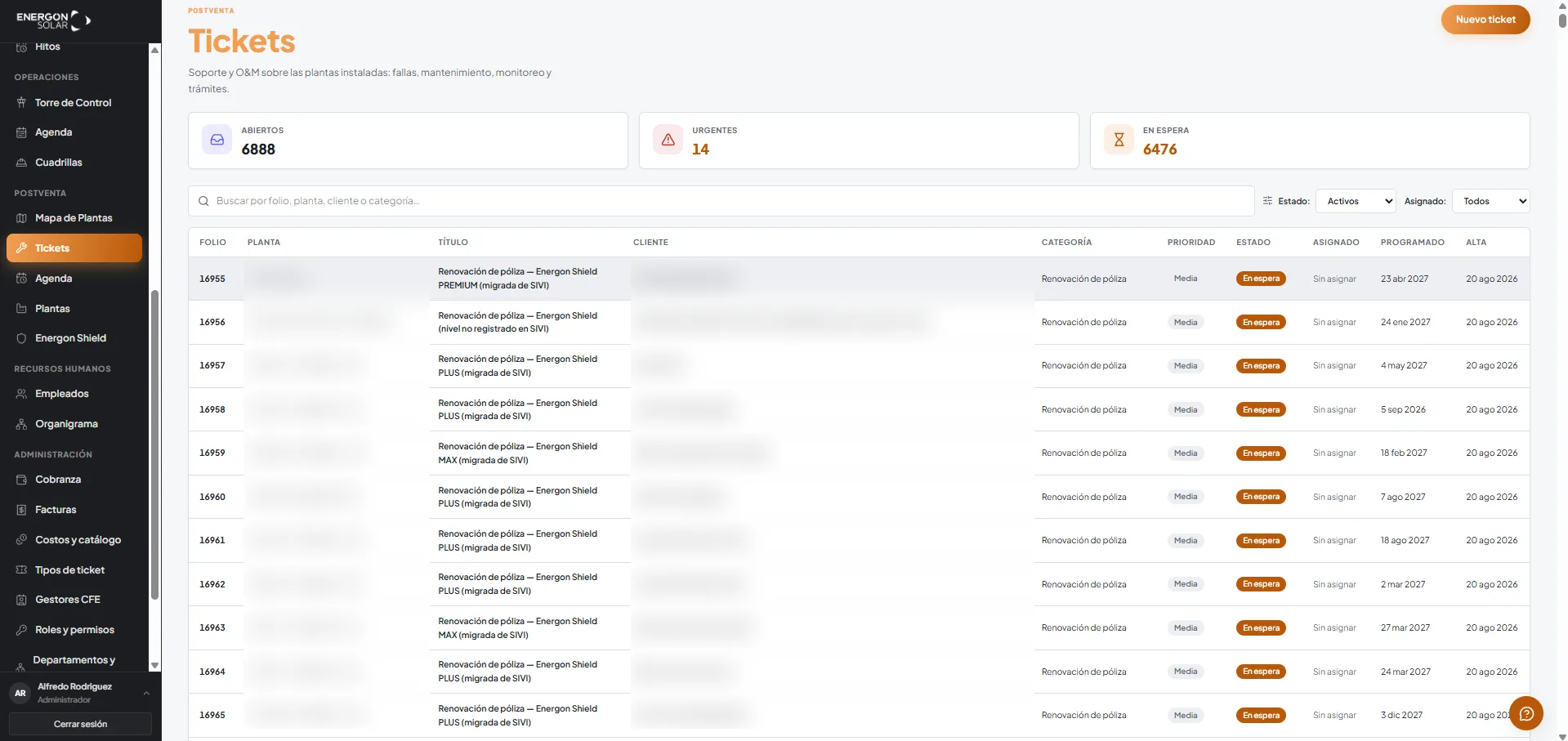The height and width of the screenshot is (741, 1568).
Task: Click the Categoría column header
Action: [x=1066, y=243]
